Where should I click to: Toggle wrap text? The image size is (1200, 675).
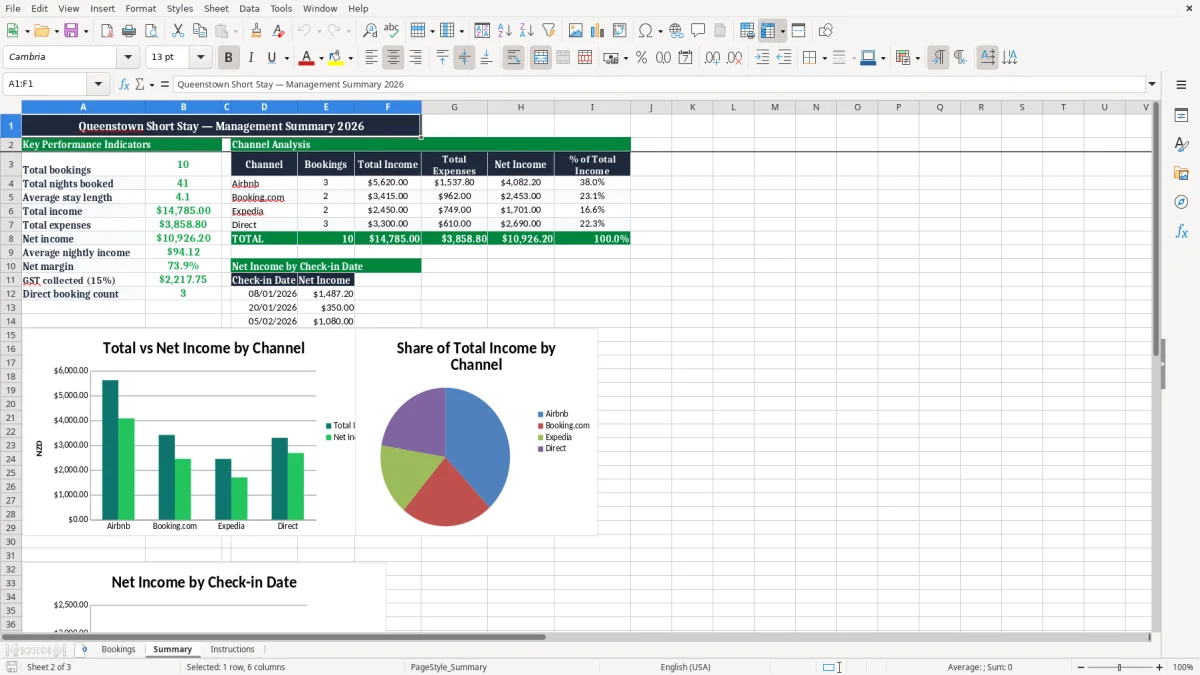(513, 58)
